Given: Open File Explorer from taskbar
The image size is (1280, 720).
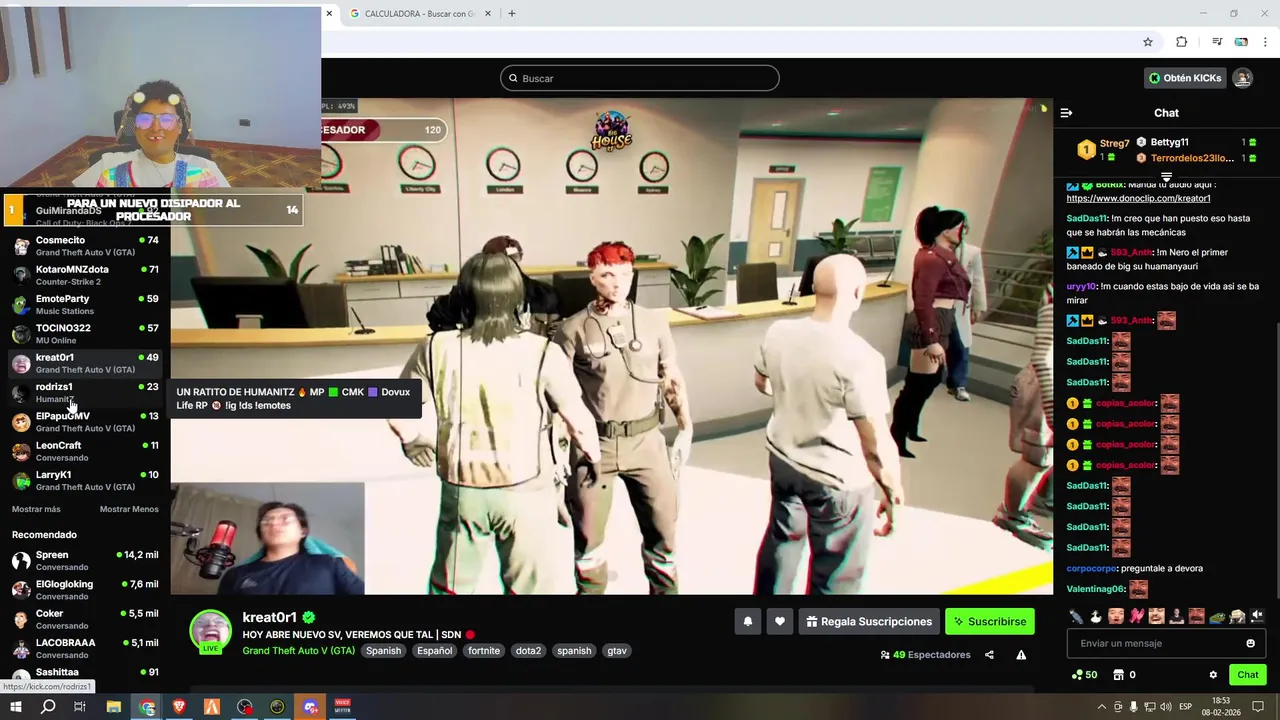Looking at the screenshot, I should click(114, 707).
